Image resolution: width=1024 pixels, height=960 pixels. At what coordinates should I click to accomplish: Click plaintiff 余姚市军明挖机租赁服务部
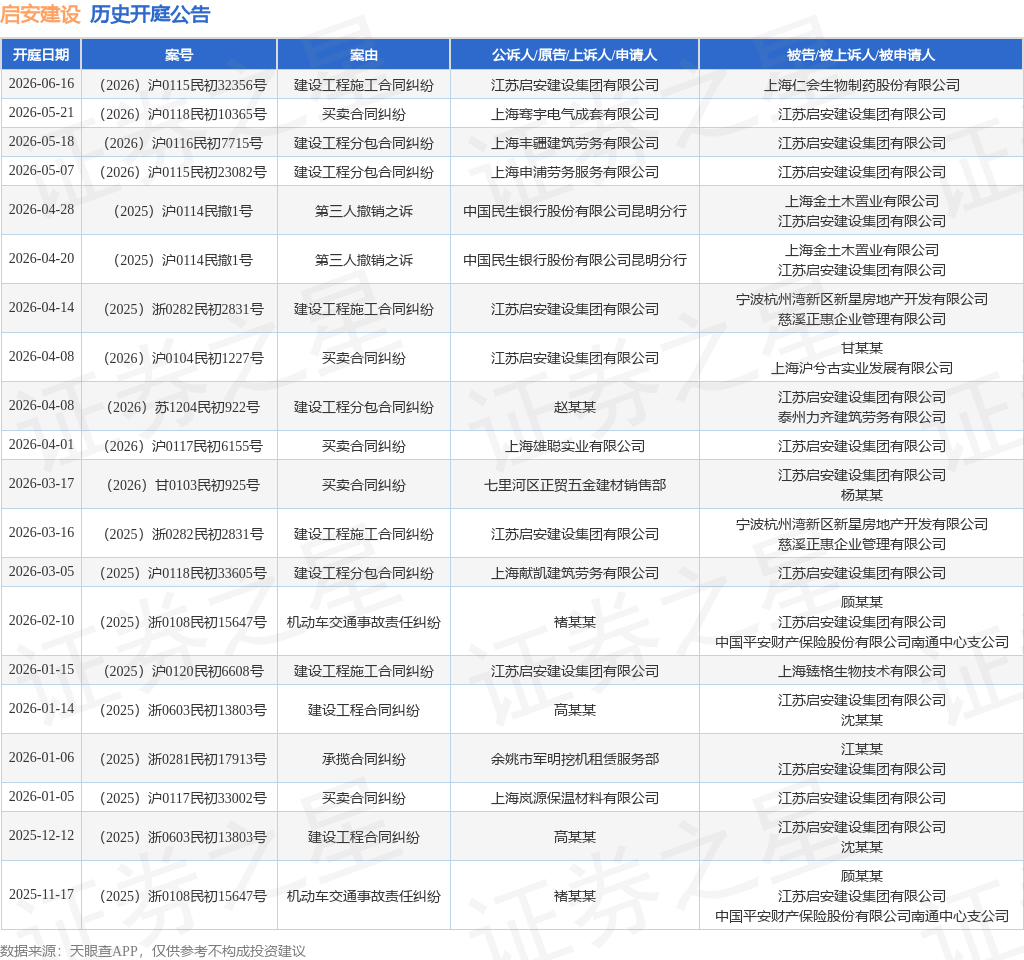(x=575, y=760)
